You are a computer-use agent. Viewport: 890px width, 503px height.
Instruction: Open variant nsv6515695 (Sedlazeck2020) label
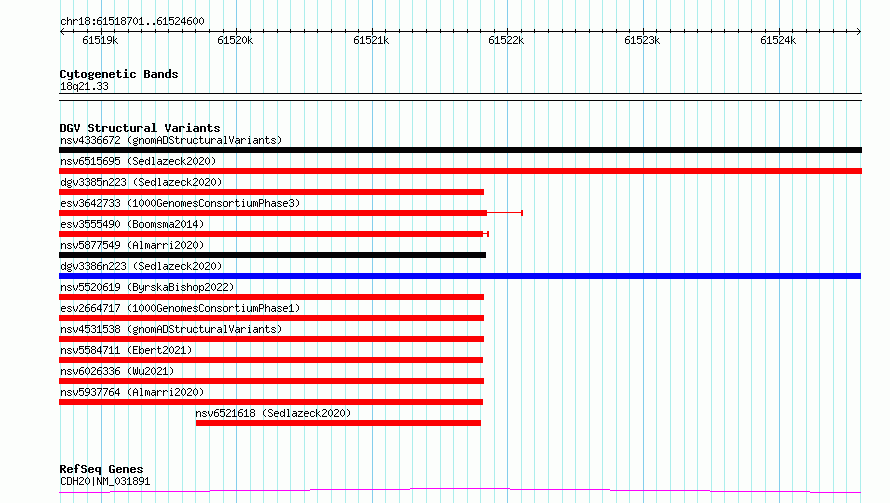pos(138,161)
